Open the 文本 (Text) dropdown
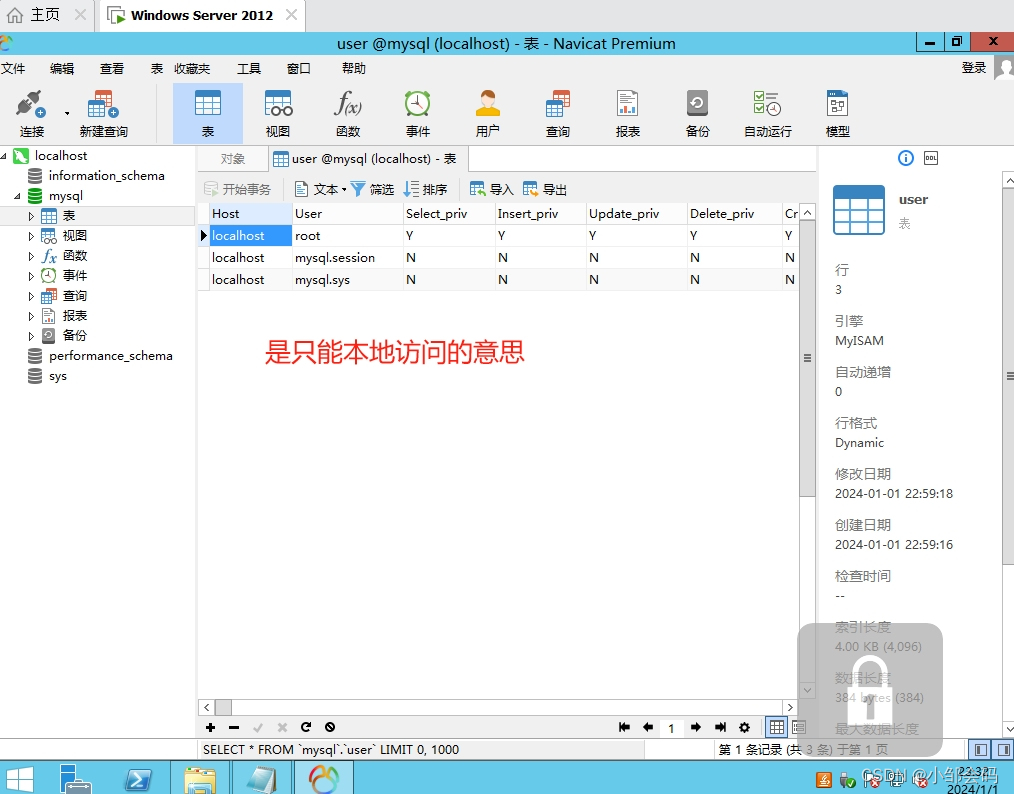This screenshot has height=794, width=1014. point(321,189)
